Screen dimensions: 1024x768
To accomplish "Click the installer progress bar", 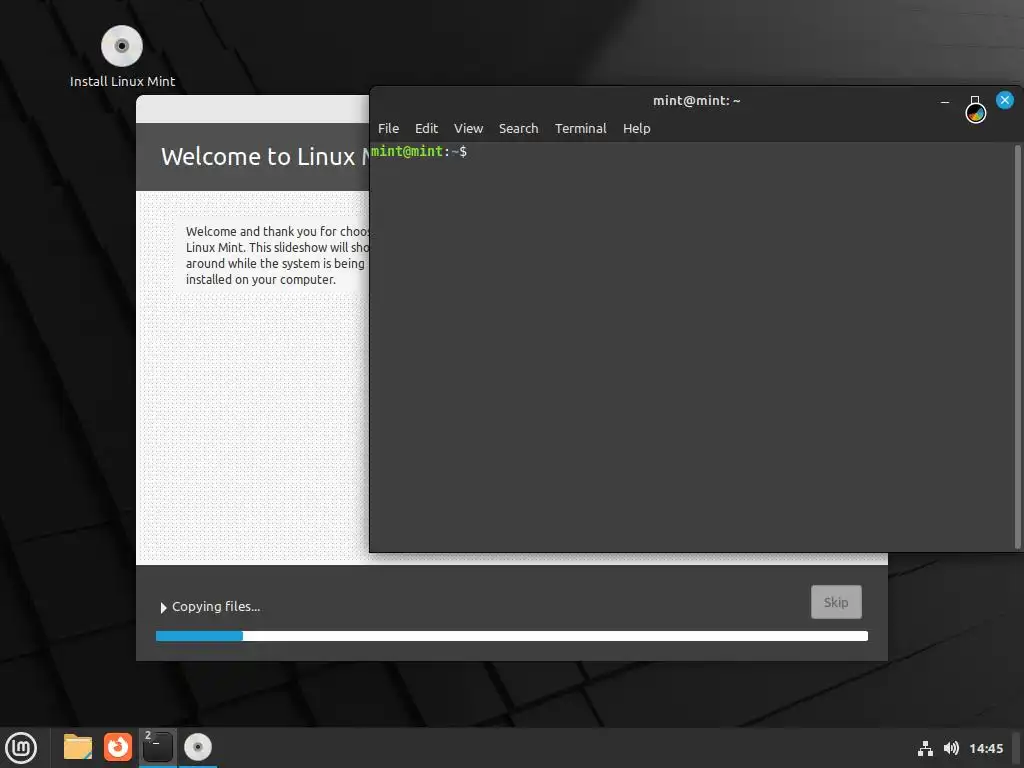I will 512,636.
